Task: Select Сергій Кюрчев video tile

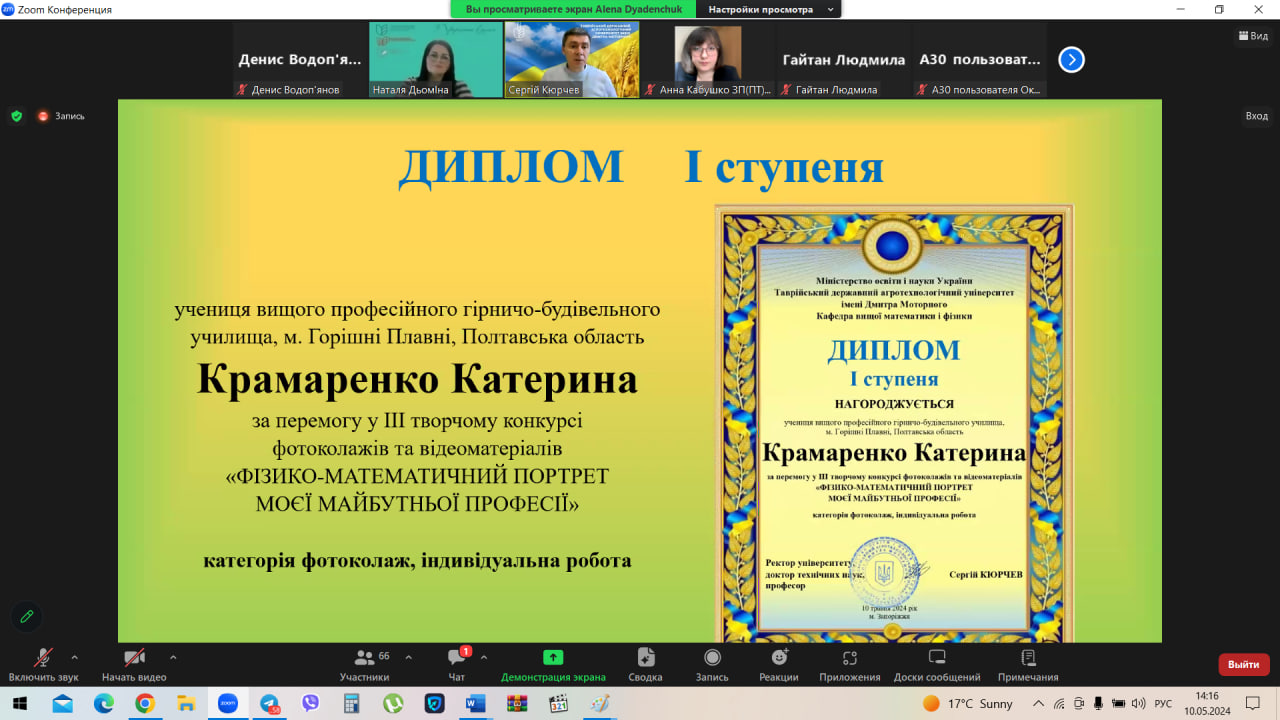Action: 572,60
